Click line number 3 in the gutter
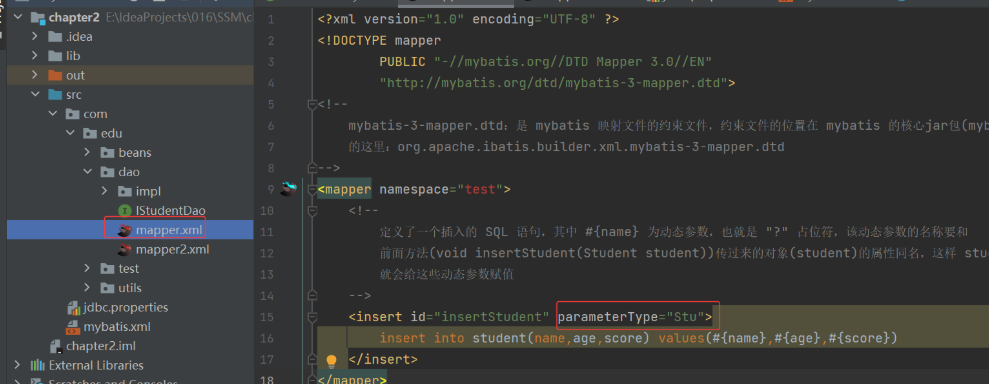 271,61
